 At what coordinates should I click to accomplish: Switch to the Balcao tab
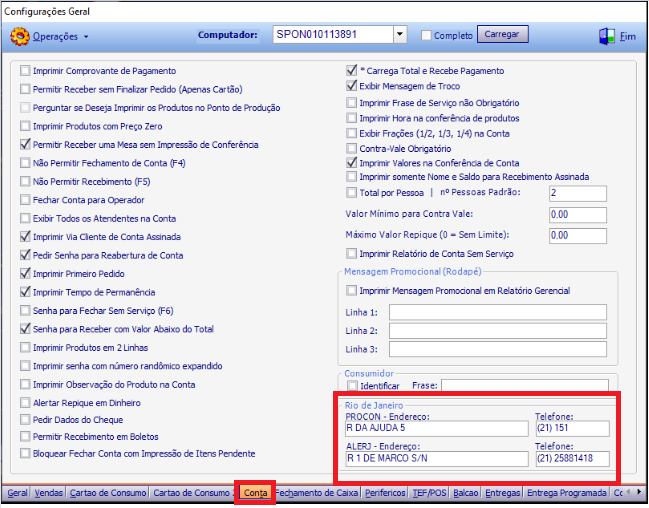tap(466, 493)
